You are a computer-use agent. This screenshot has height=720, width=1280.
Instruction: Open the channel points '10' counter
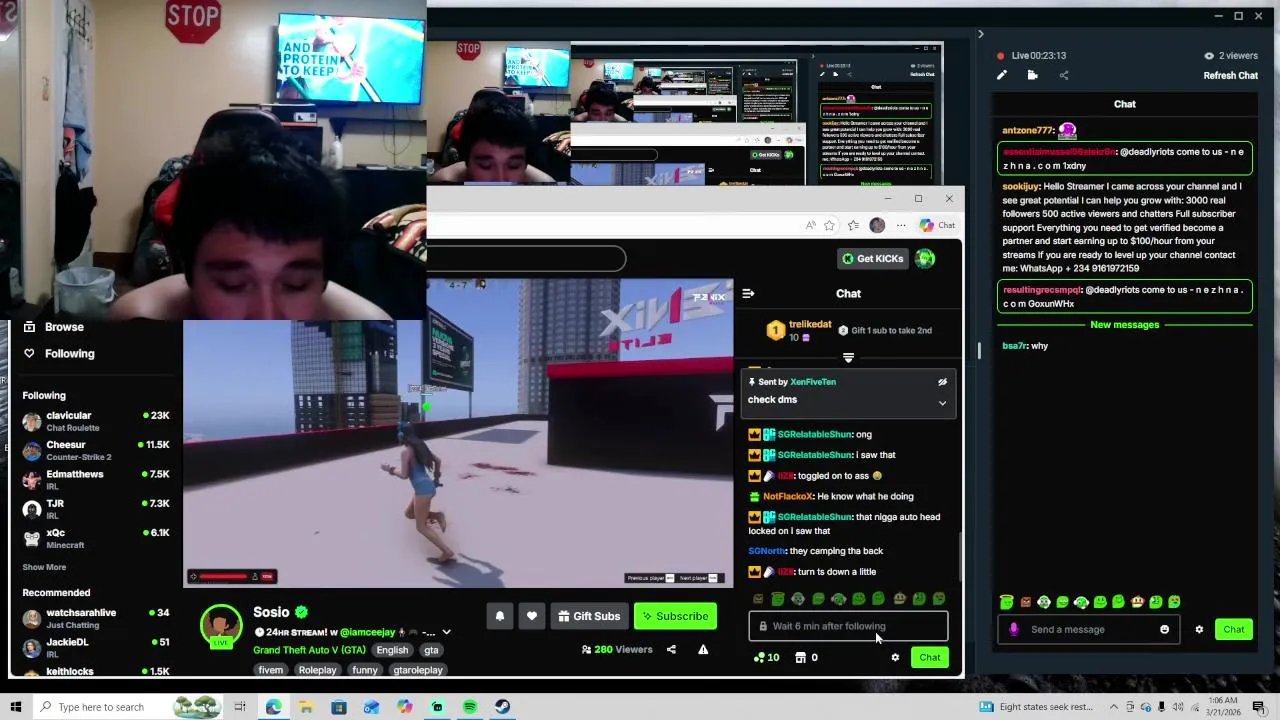766,658
